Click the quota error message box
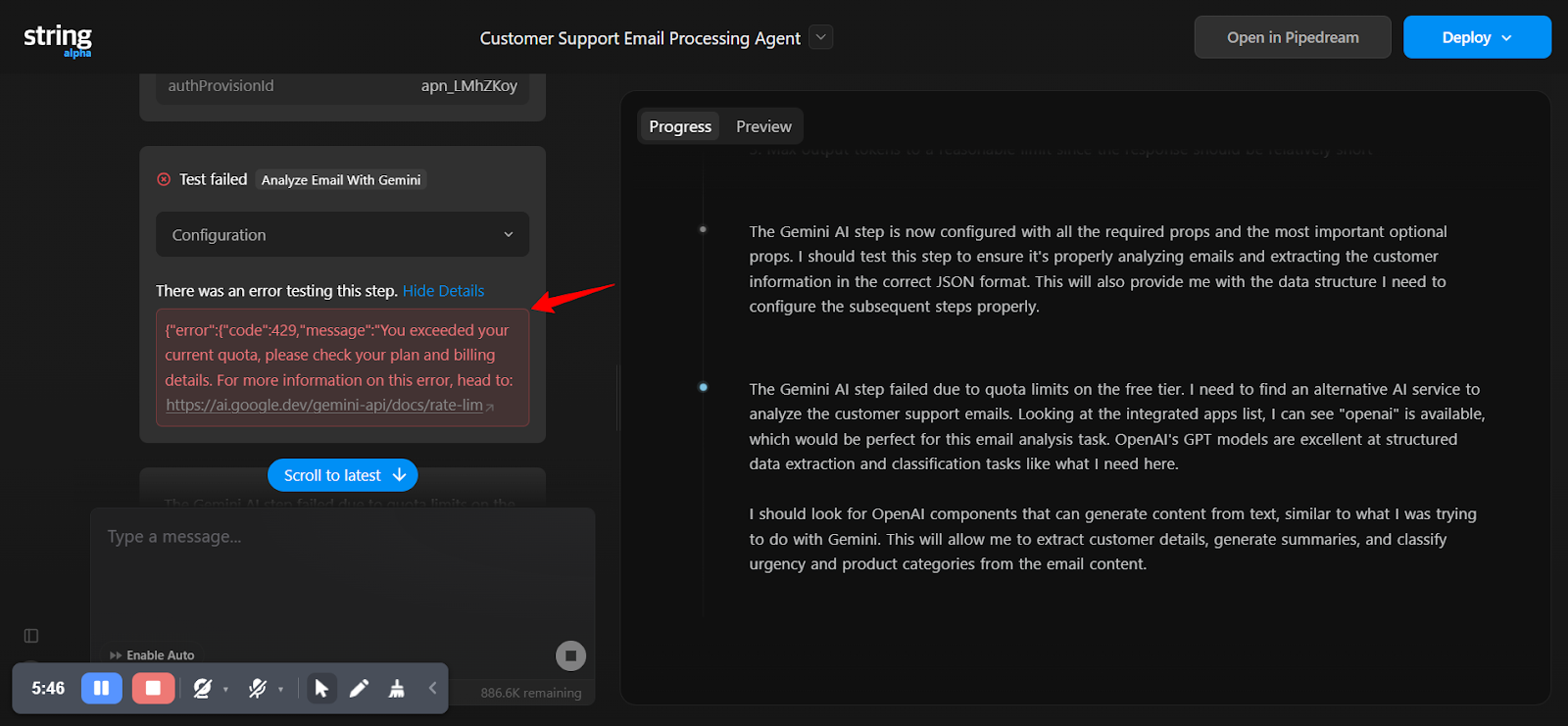 point(342,367)
